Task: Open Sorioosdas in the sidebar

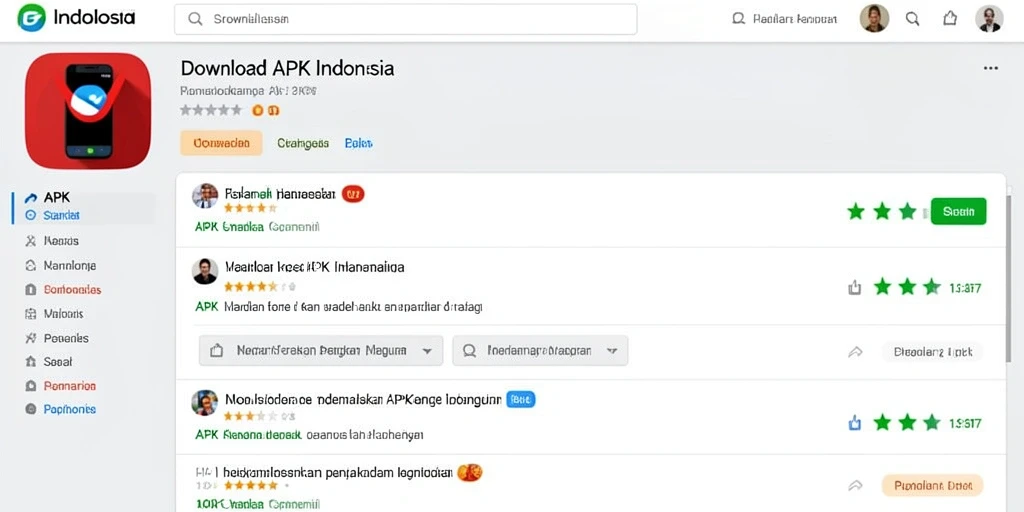Action: coord(72,290)
